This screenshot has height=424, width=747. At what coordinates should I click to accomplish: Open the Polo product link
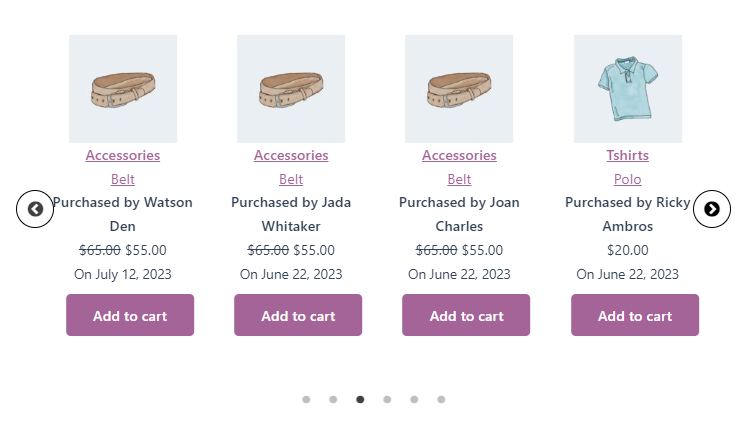(627, 179)
